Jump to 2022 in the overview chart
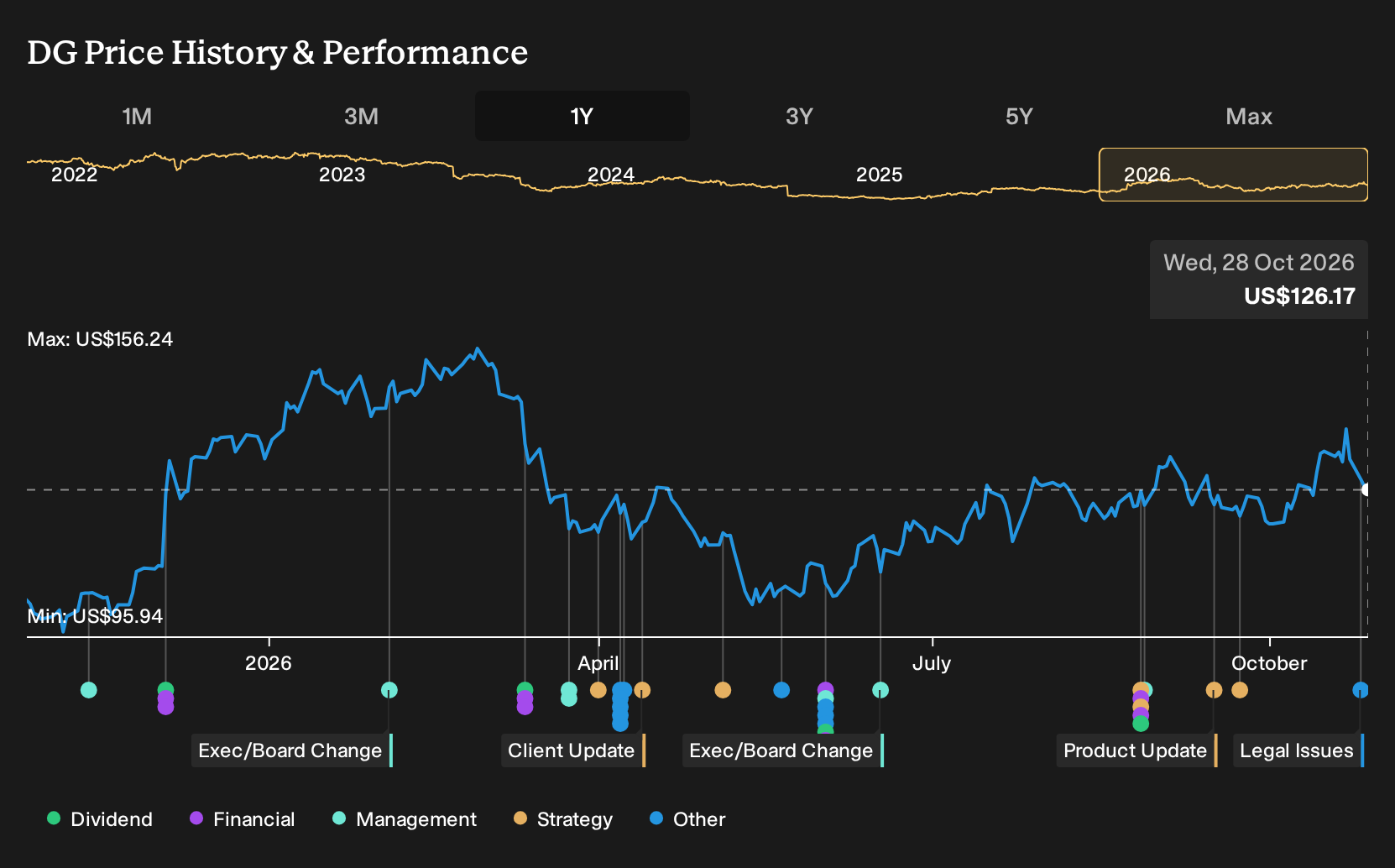This screenshot has width=1395, height=868. pos(75,175)
